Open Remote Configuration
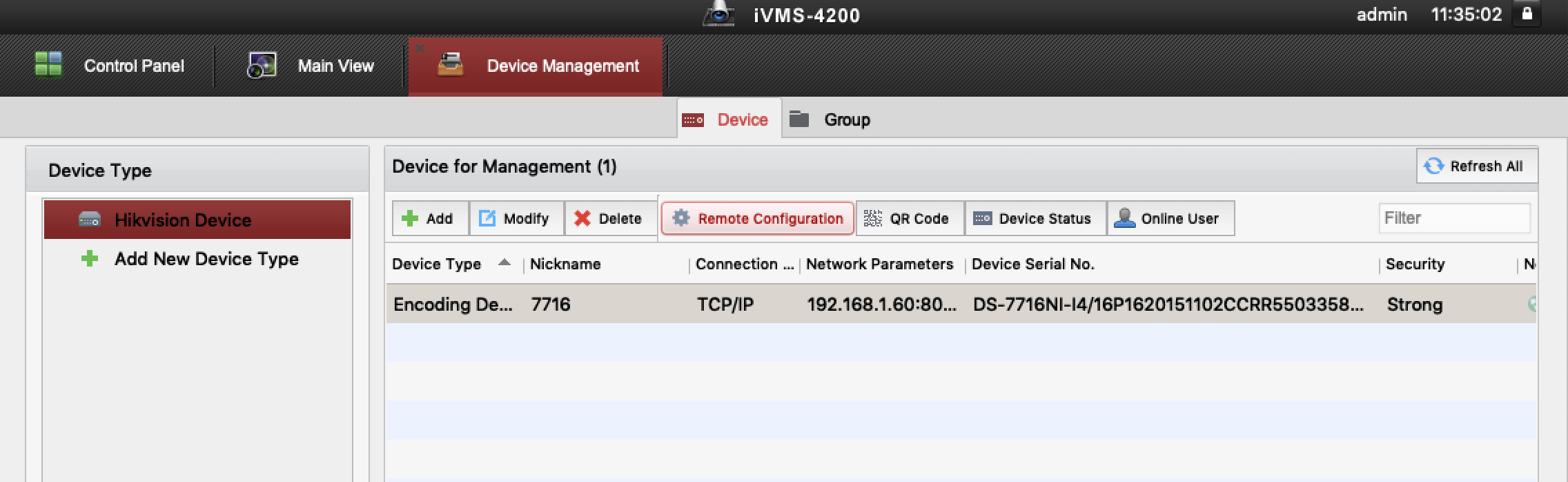1568x482 pixels. pyautogui.click(x=757, y=218)
